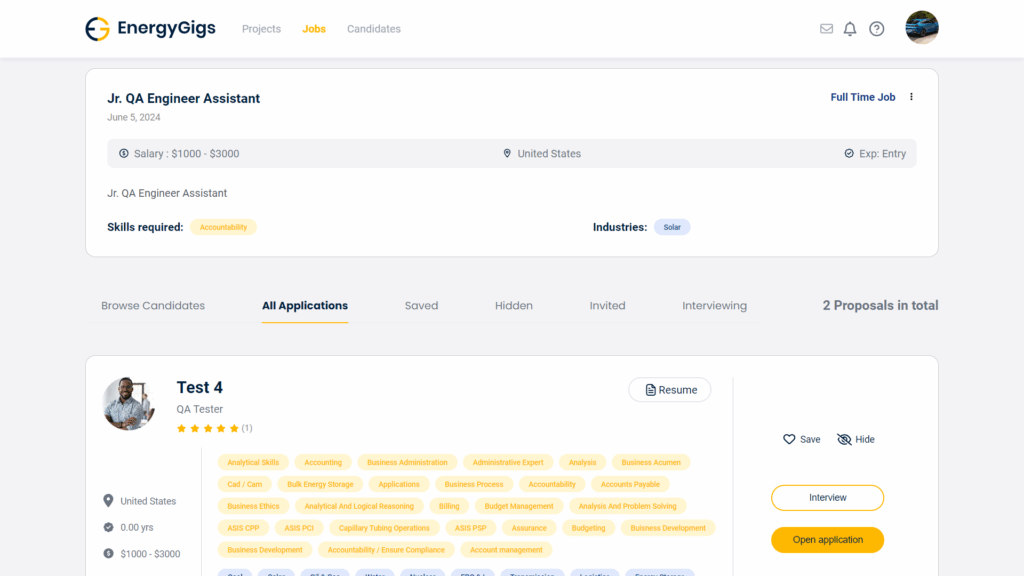Click the Test 4 candidate profile photo
The width and height of the screenshot is (1024, 576).
(x=129, y=404)
